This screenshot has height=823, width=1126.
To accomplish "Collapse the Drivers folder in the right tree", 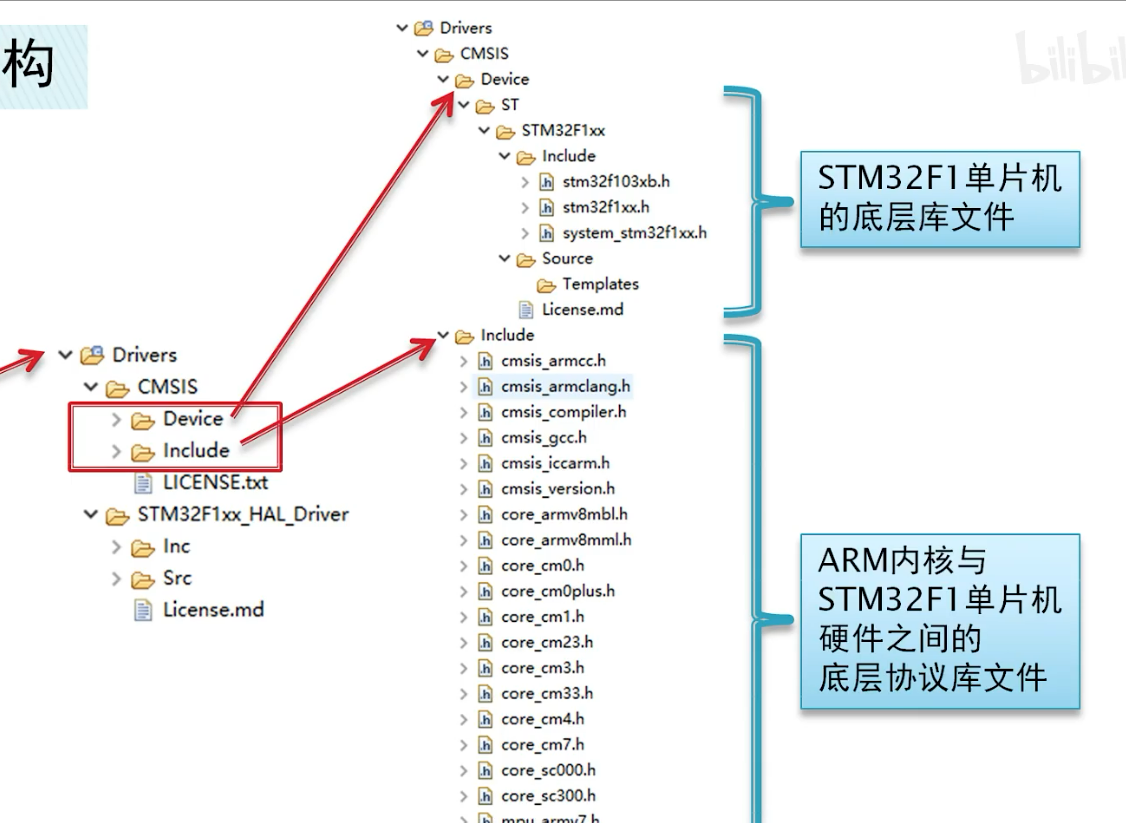I will coord(402,28).
